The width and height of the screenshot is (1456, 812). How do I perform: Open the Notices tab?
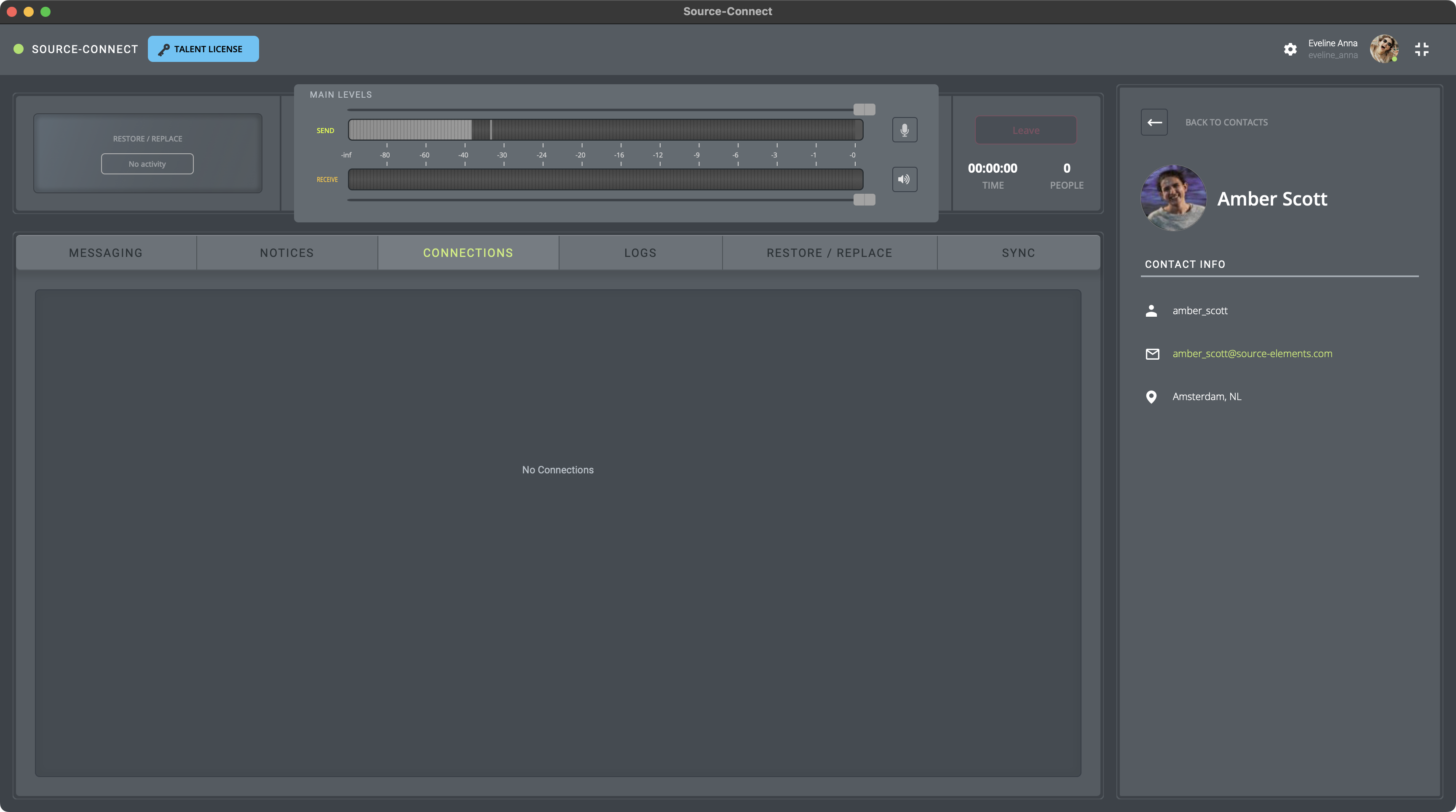[x=286, y=253]
